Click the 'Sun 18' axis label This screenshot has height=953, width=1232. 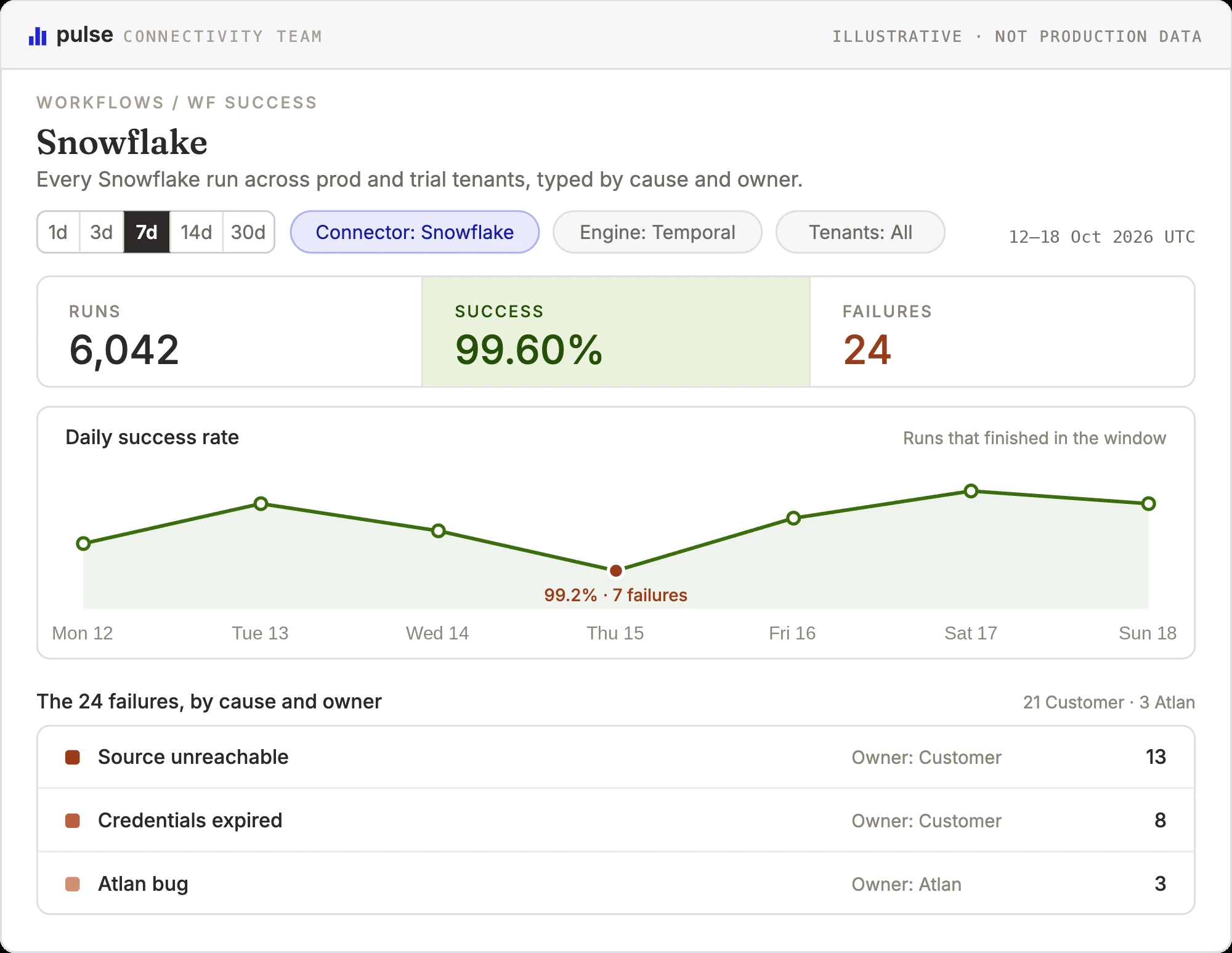pyautogui.click(x=1148, y=633)
